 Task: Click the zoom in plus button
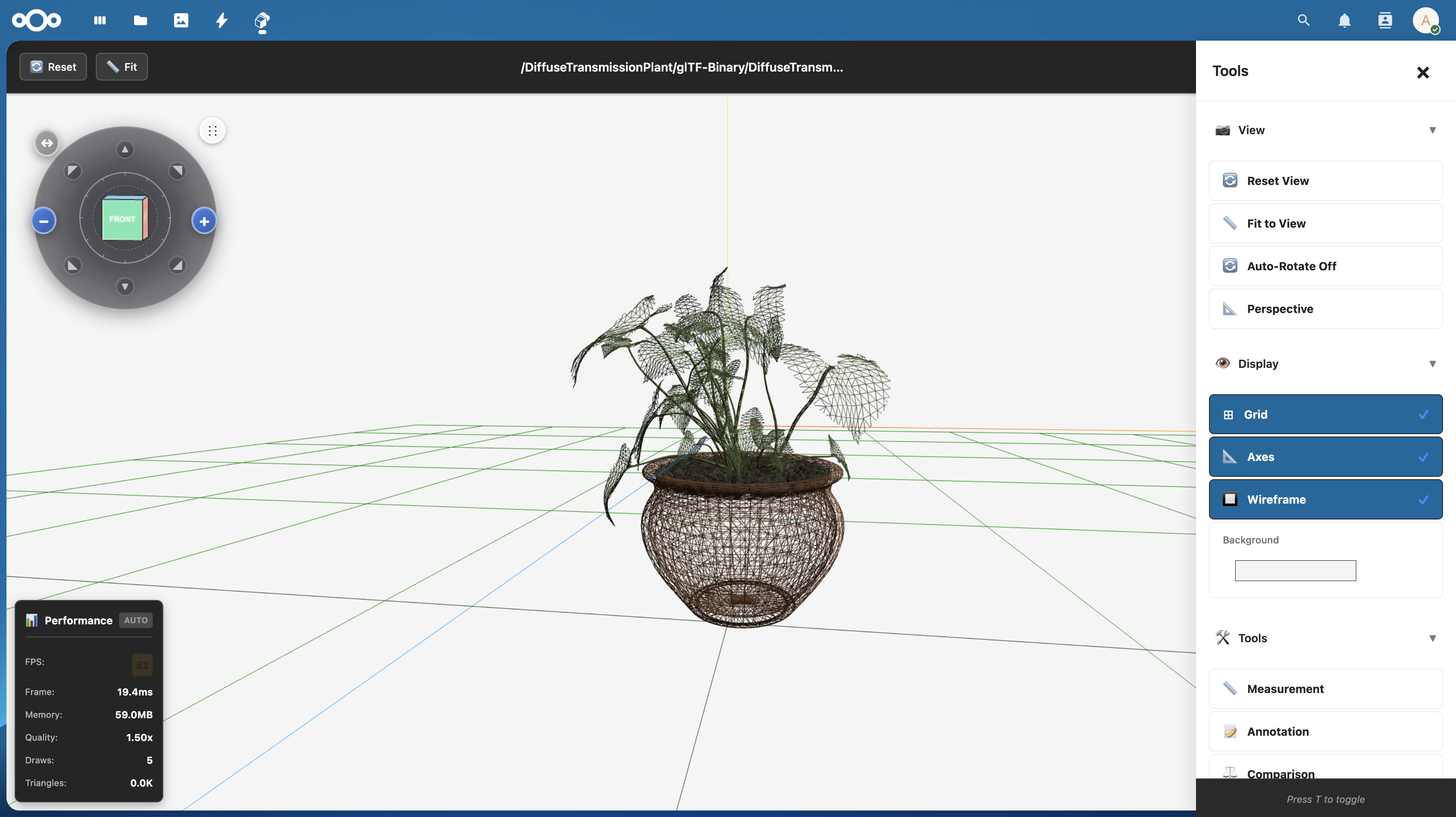click(204, 221)
